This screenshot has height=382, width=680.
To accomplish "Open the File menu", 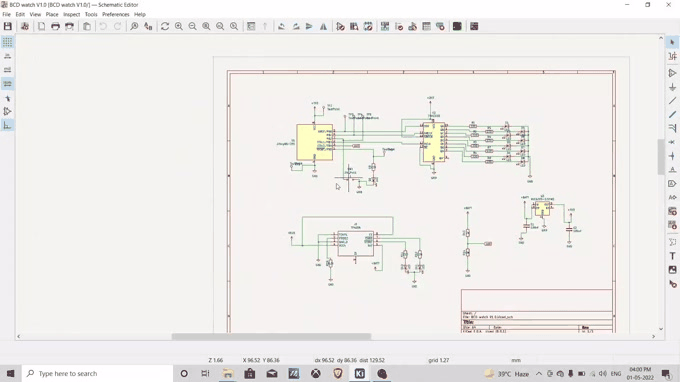I will point(7,14).
